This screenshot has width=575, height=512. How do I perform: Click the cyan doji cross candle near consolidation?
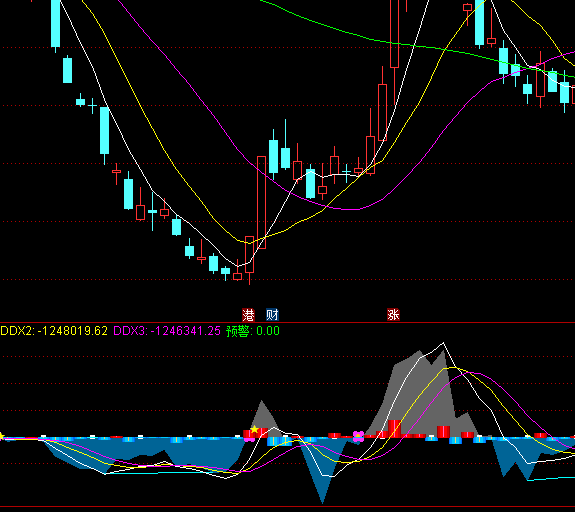click(x=346, y=171)
